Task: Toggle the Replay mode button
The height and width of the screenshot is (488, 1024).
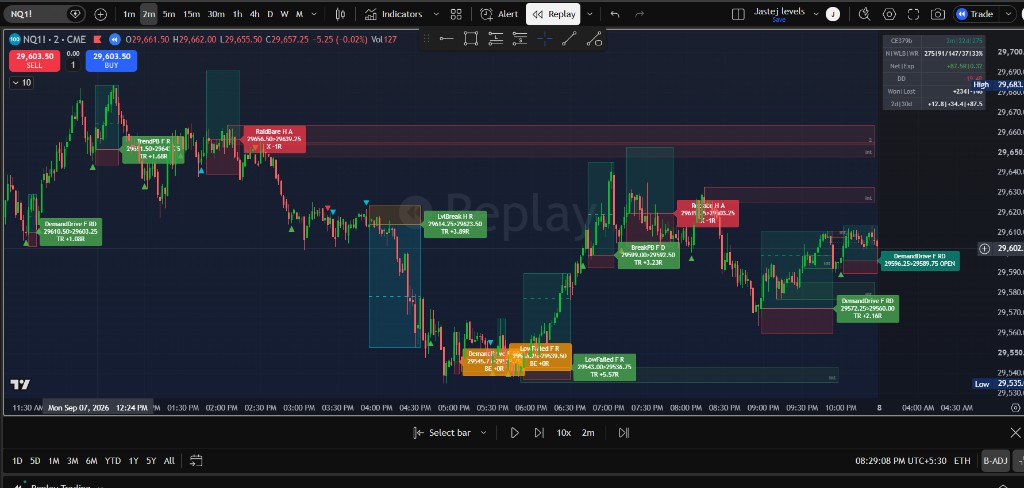Action: tap(553, 14)
